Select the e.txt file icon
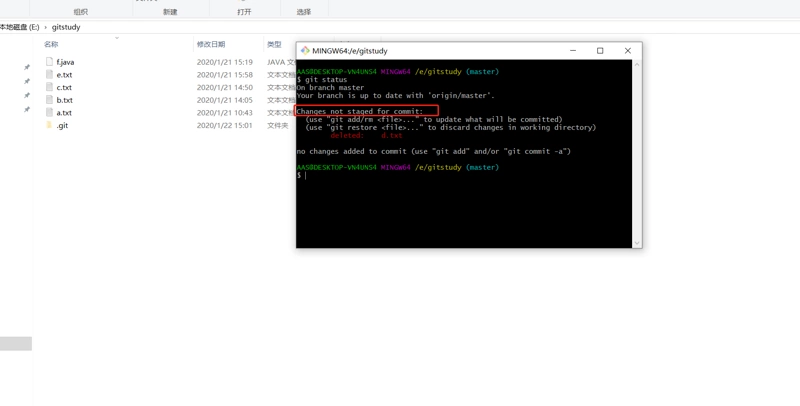The height and width of the screenshot is (406, 800). click(x=49, y=74)
